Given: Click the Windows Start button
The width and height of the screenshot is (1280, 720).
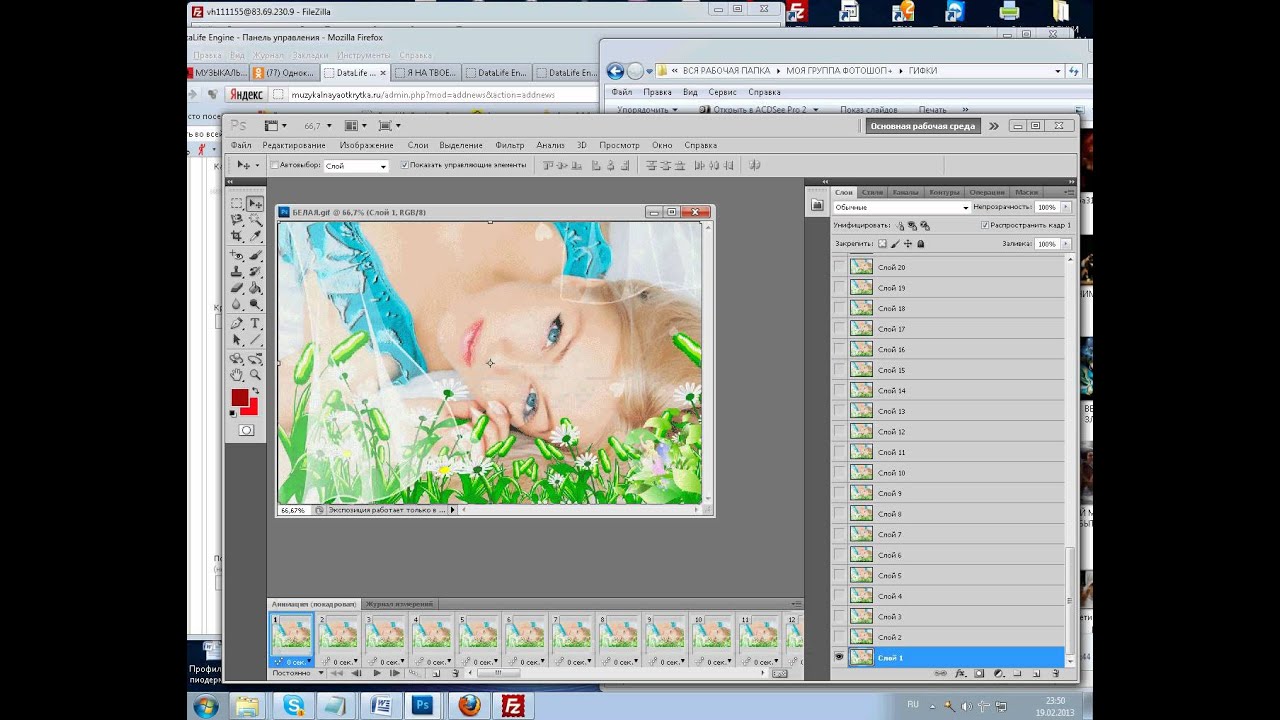Looking at the screenshot, I should point(206,705).
